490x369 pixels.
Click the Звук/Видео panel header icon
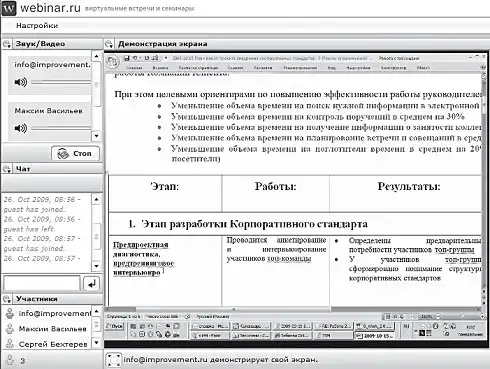[7, 44]
